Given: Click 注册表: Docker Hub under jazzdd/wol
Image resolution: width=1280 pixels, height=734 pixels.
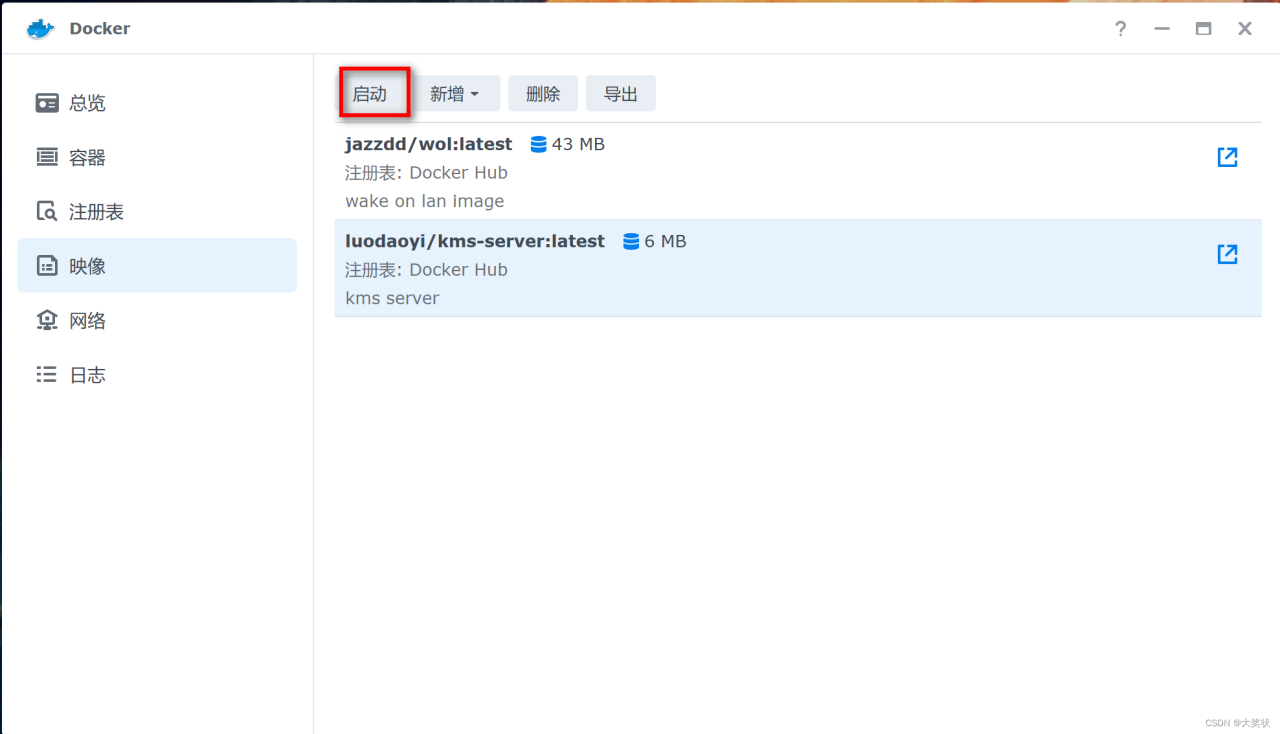Looking at the screenshot, I should pos(426,173).
